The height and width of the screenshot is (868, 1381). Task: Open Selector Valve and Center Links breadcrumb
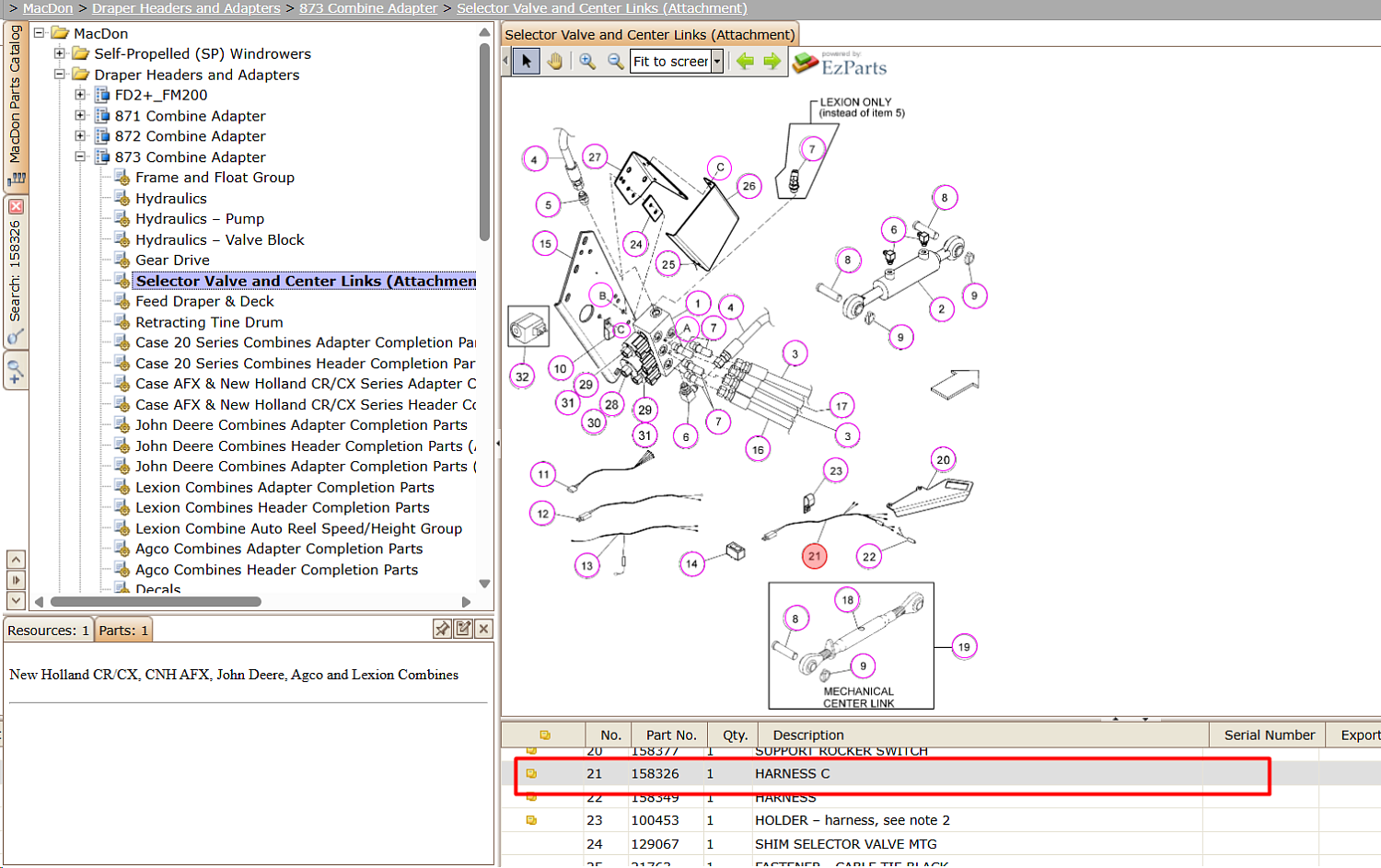point(602,8)
